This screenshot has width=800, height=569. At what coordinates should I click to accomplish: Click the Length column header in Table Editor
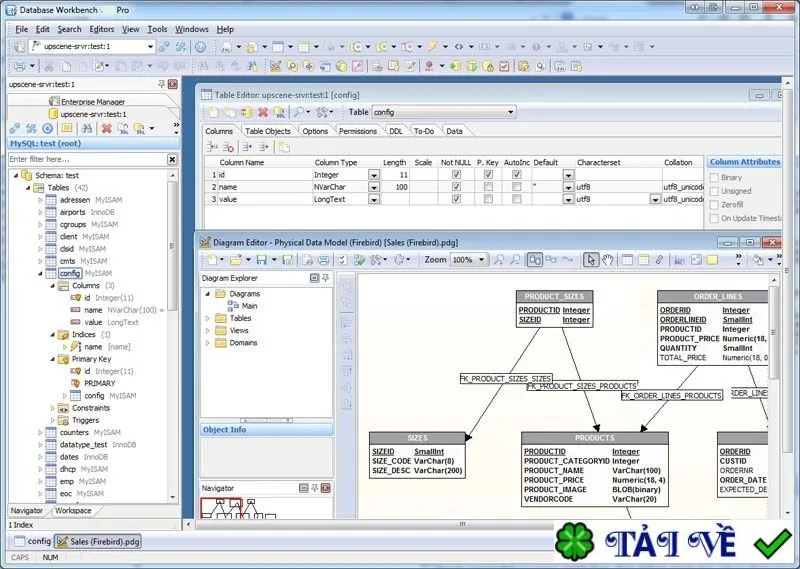394,162
